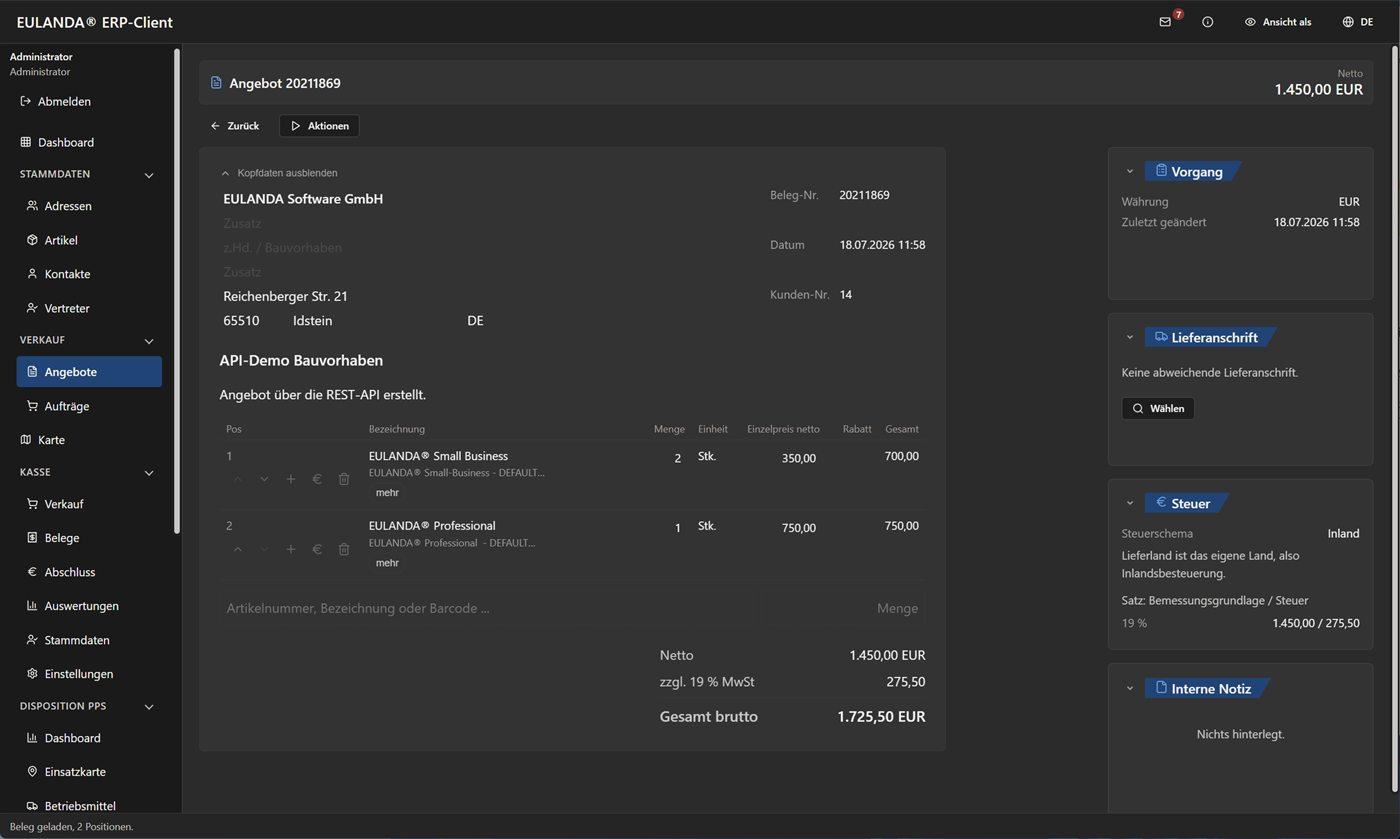Image resolution: width=1400 pixels, height=839 pixels.
Task: Open the Verkauf item under Kasse
Action: 89,504
